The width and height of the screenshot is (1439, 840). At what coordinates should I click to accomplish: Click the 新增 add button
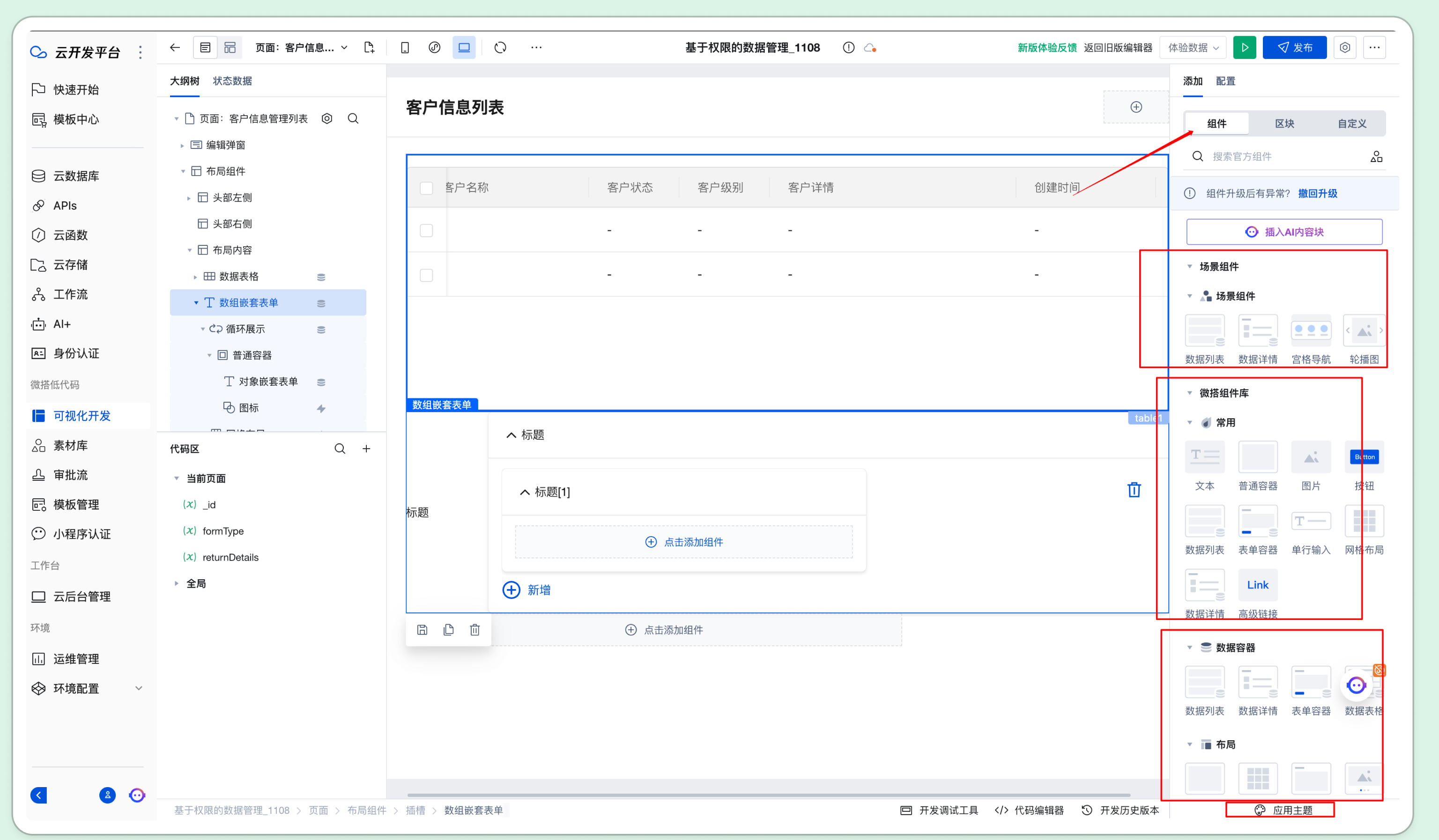click(x=527, y=589)
